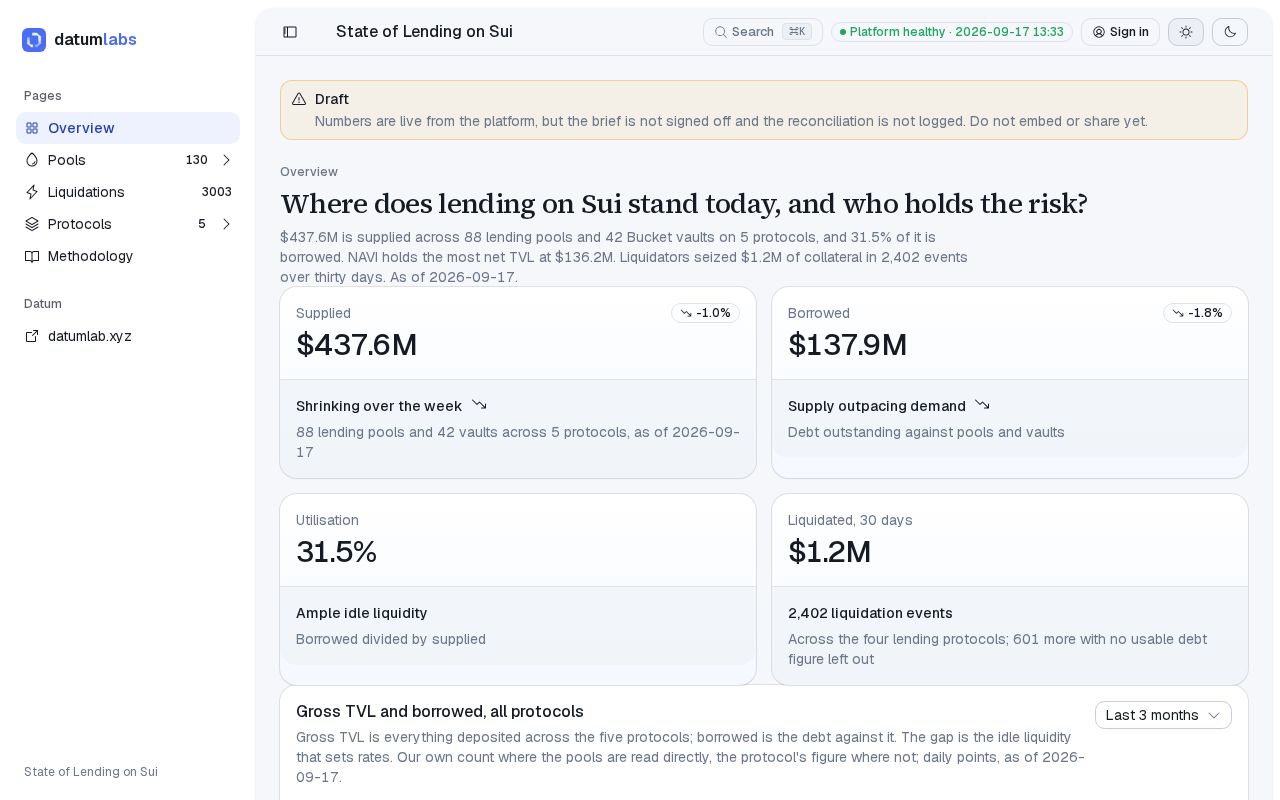The width and height of the screenshot is (1280, 800).
Task: Toggle the sidebar panel icon
Action: [290, 32]
